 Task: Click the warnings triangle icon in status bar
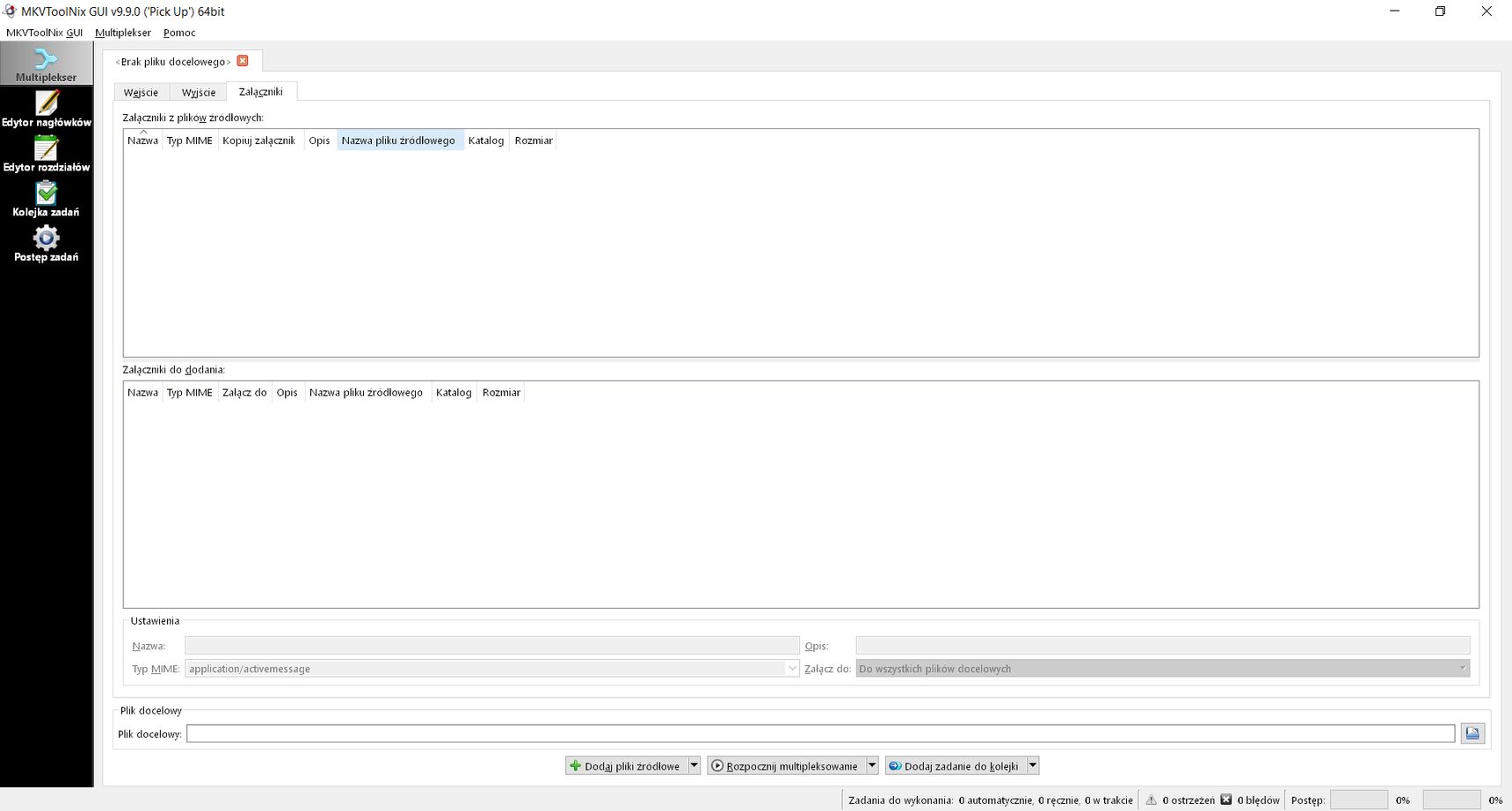point(1151,800)
